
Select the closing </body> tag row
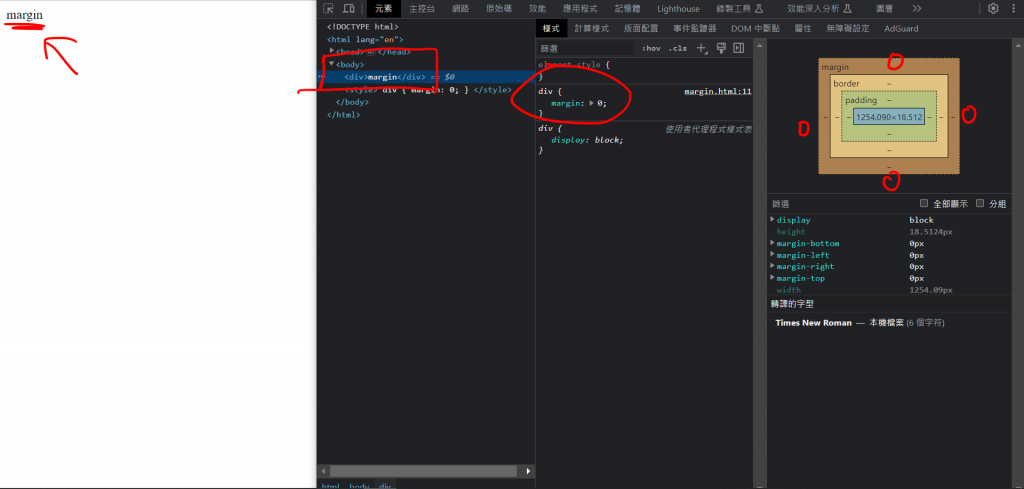426,102
